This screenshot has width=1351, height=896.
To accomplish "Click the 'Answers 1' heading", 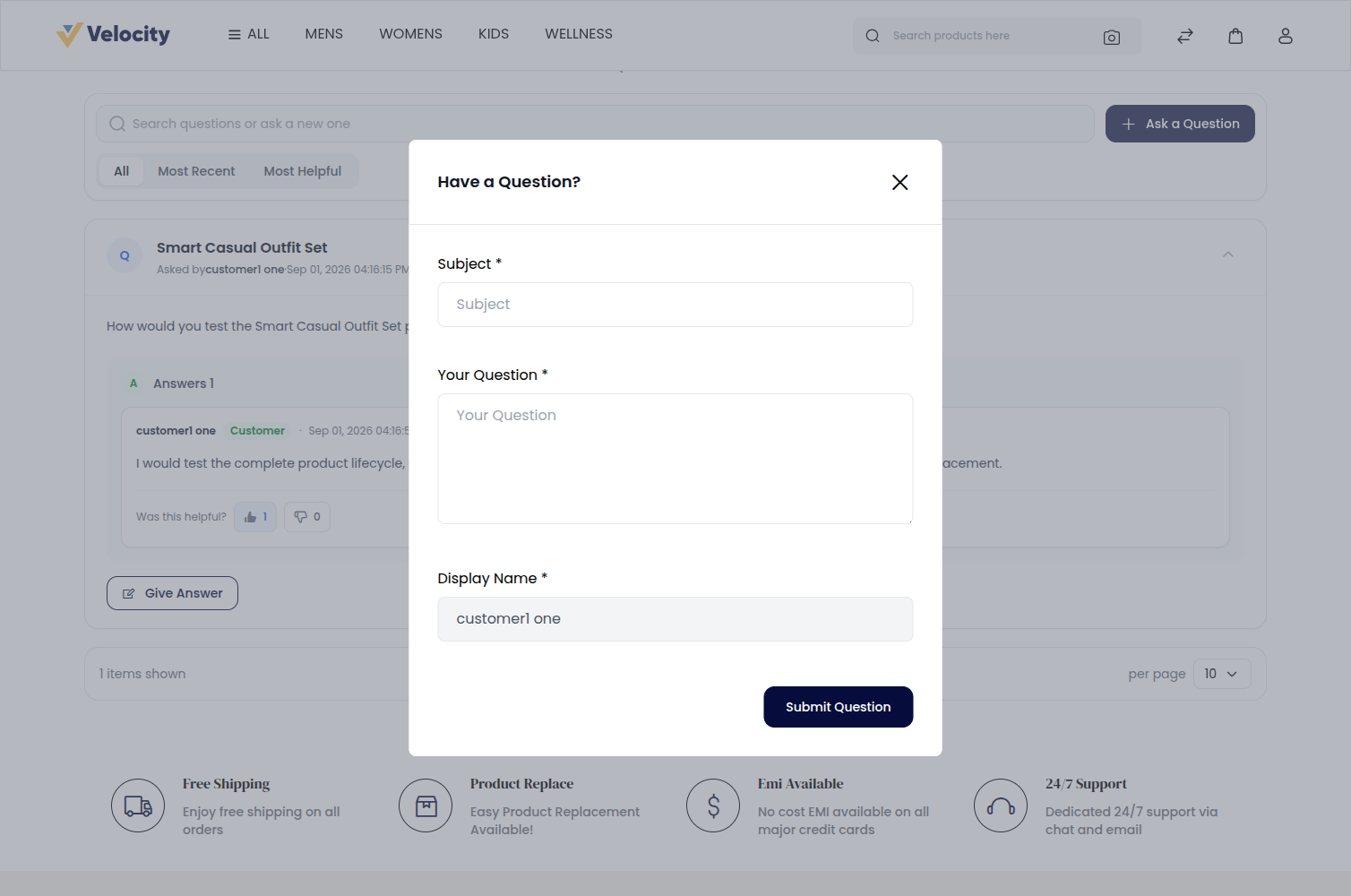I will (184, 383).
